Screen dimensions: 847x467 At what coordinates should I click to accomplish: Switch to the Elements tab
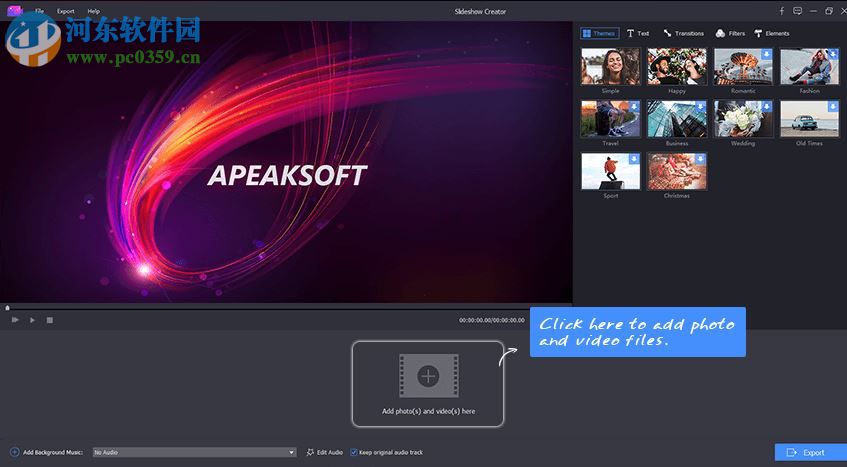coord(772,33)
